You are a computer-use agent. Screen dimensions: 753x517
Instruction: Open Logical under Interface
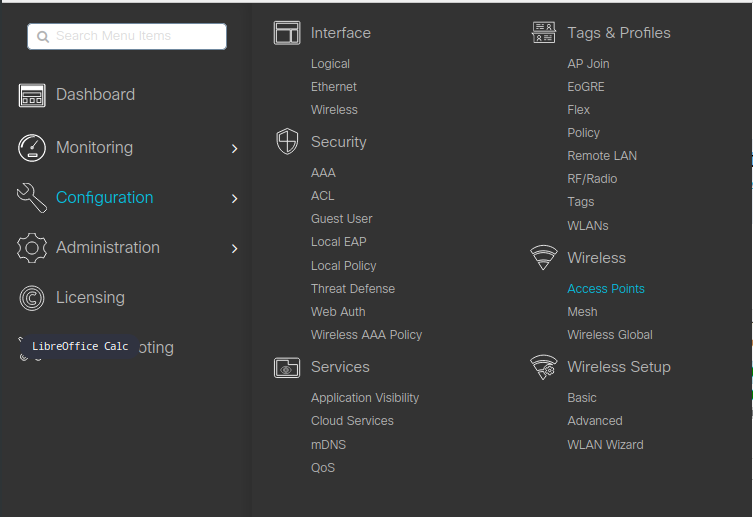click(x=330, y=64)
